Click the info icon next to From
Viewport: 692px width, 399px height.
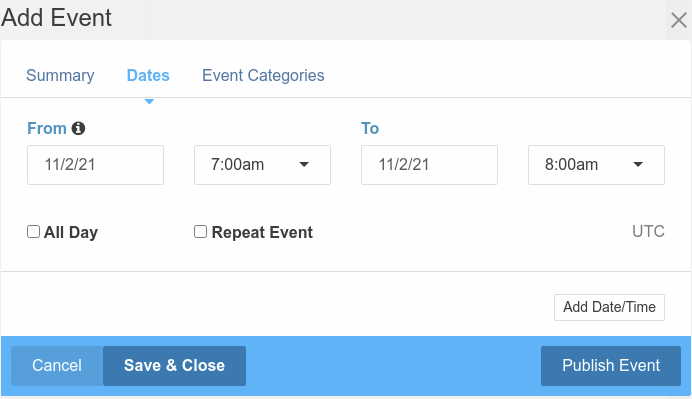78,128
